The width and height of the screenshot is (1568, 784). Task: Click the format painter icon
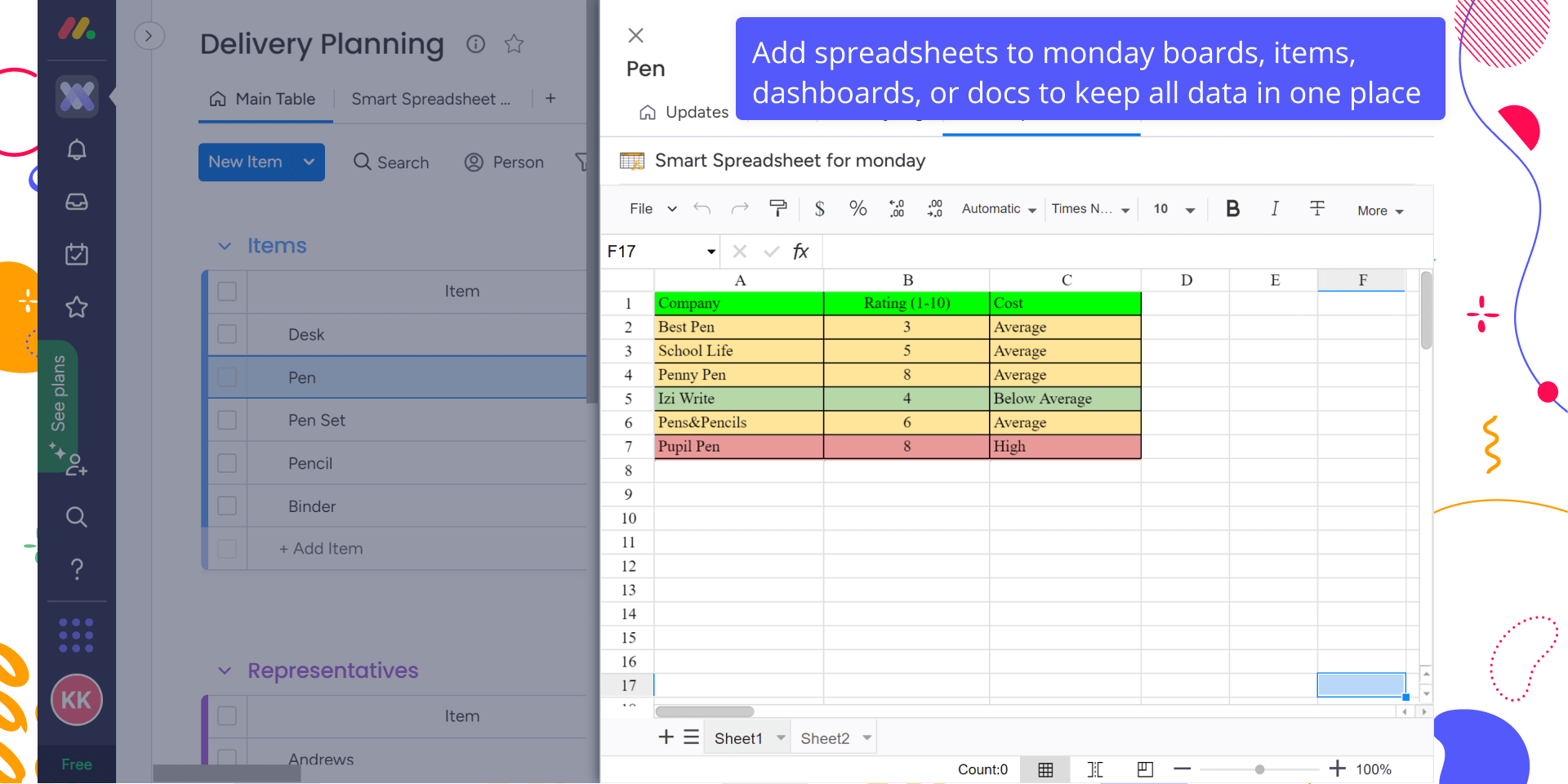point(778,208)
